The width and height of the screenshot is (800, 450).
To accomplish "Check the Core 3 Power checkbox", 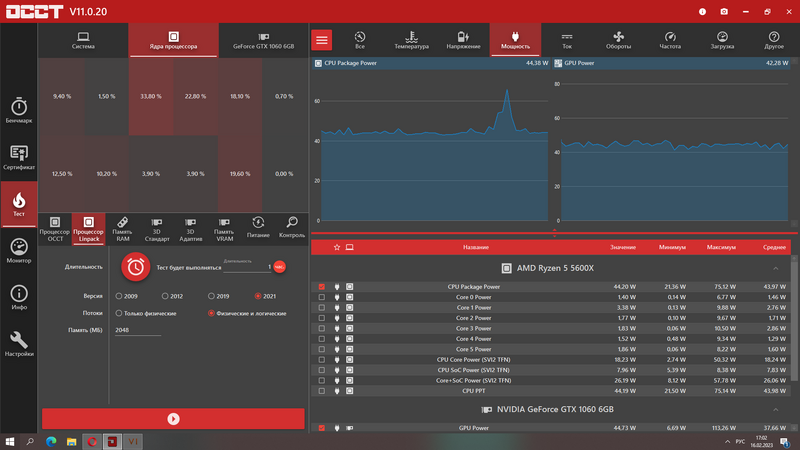I will 321,329.
